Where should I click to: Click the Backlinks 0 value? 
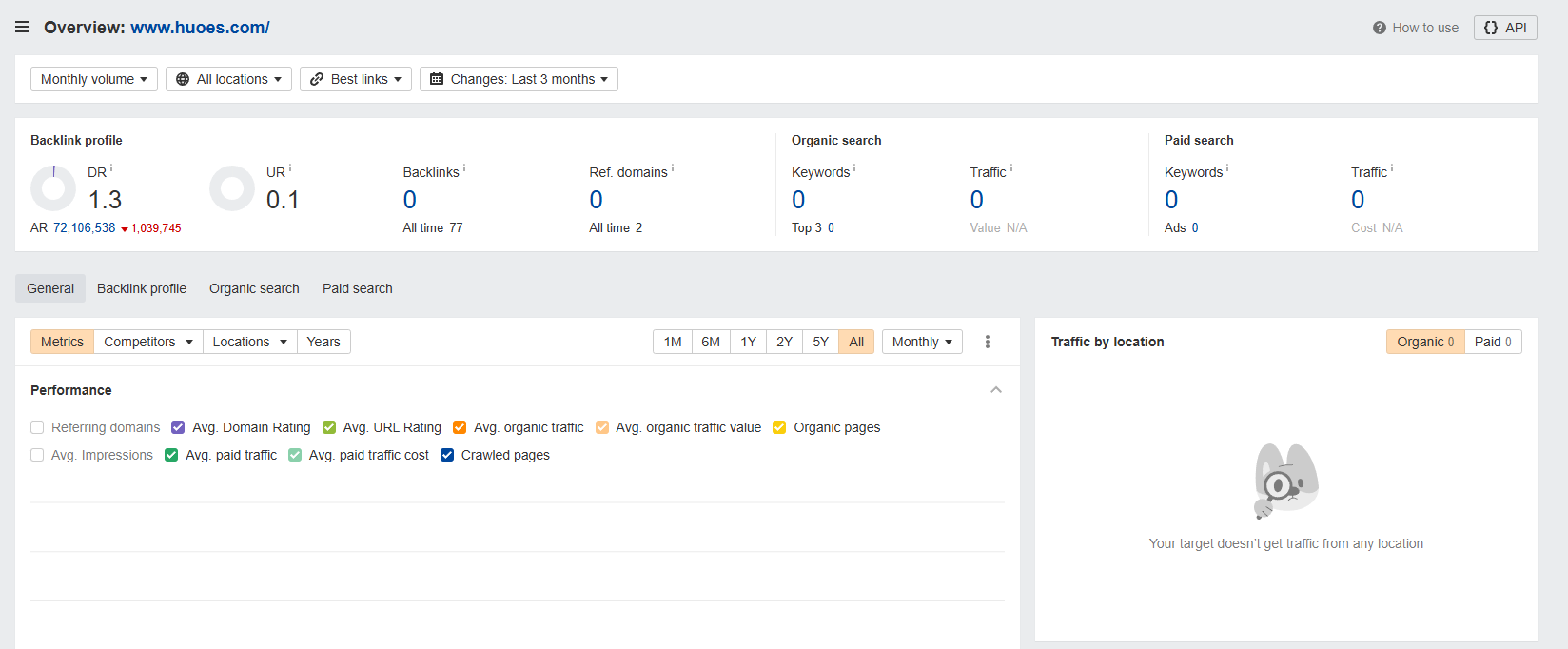click(x=410, y=200)
